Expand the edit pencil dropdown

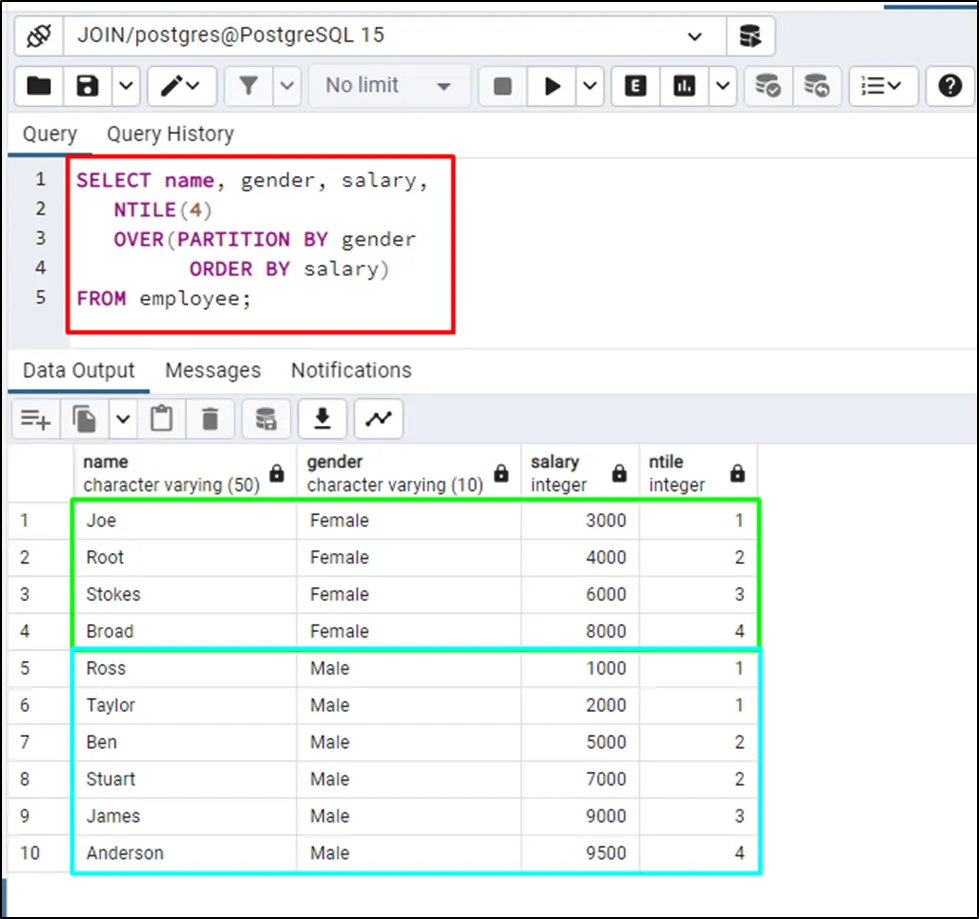click(x=182, y=87)
